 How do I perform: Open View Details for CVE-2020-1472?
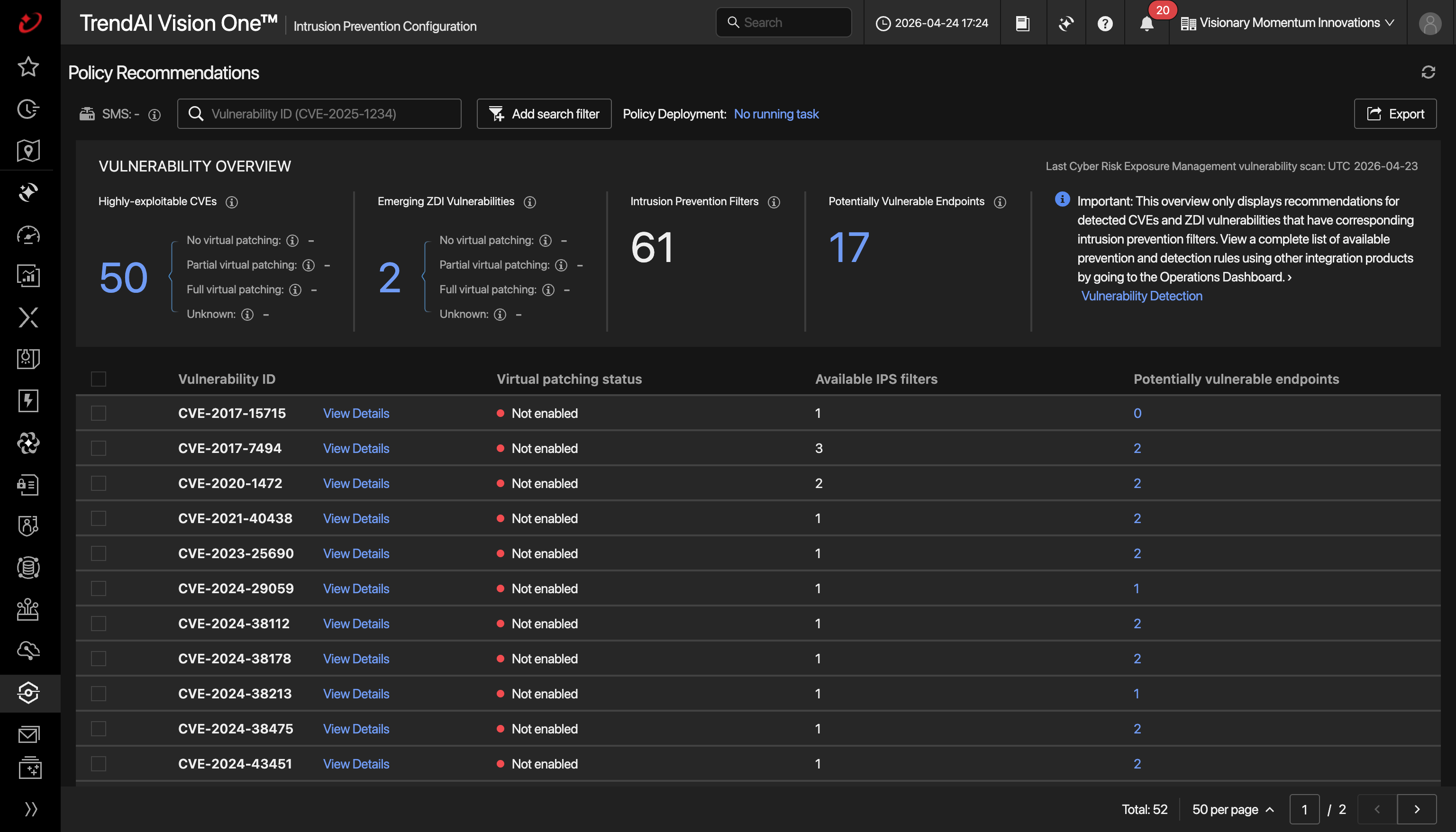coord(356,483)
